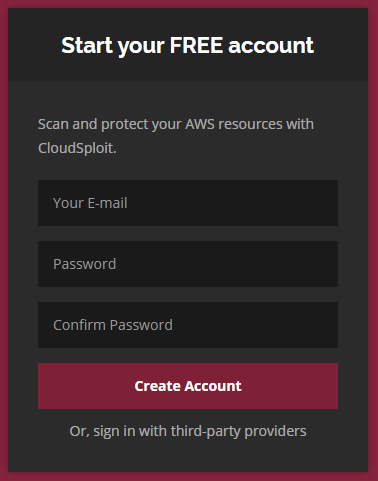Click the word CloudSploit in the description

76,148
